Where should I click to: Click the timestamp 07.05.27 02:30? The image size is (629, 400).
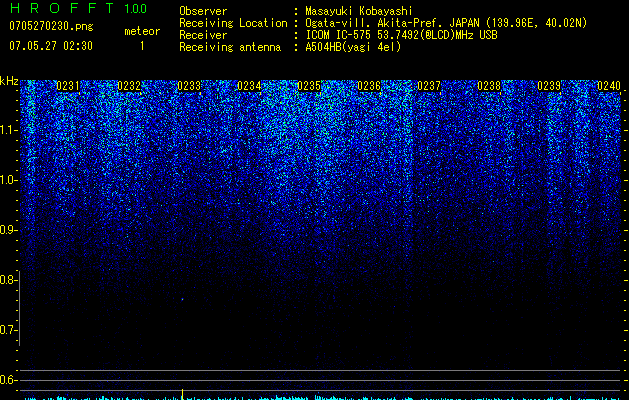coord(51,46)
